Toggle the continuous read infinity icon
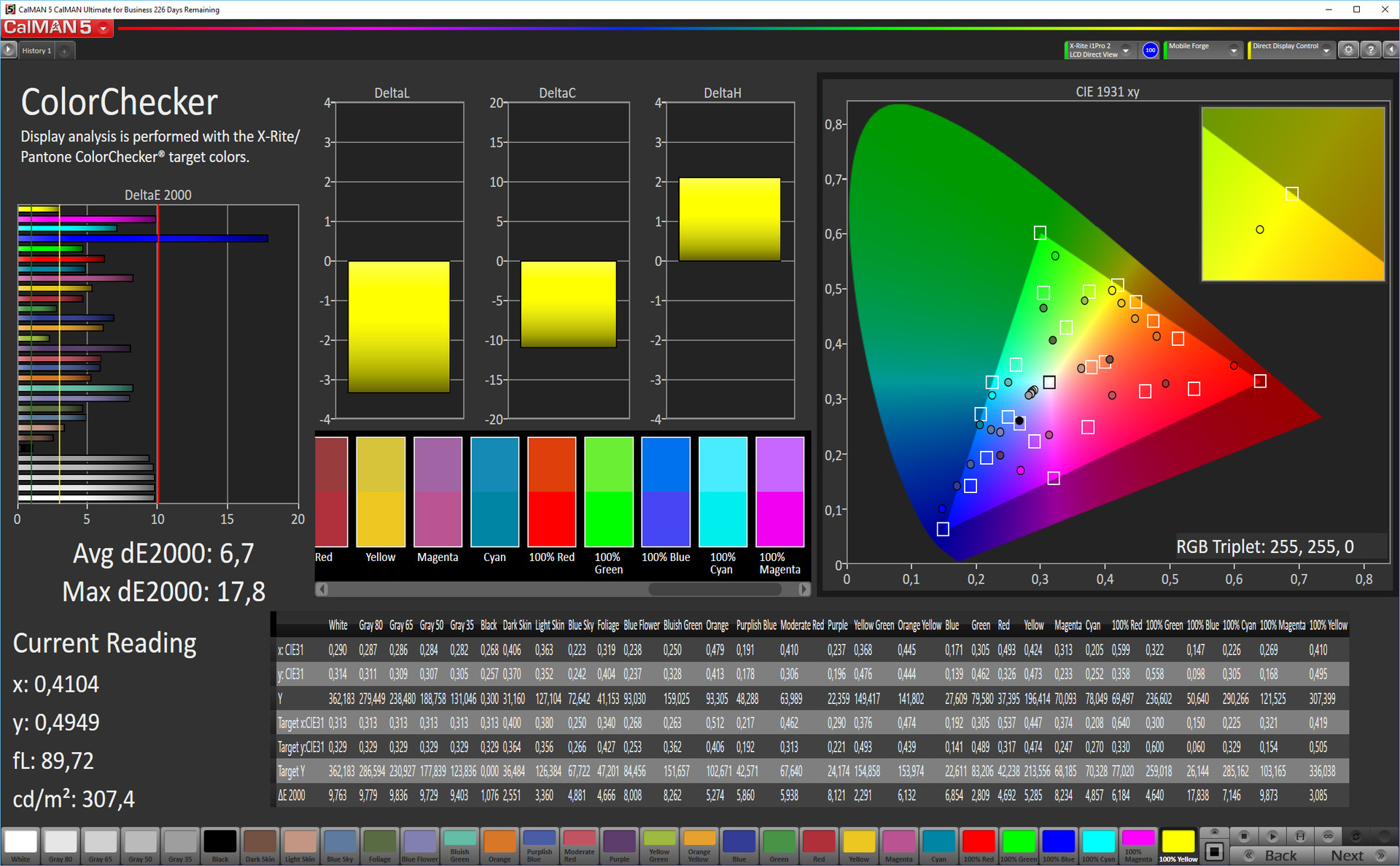The image size is (1400, 866). tap(1328, 836)
